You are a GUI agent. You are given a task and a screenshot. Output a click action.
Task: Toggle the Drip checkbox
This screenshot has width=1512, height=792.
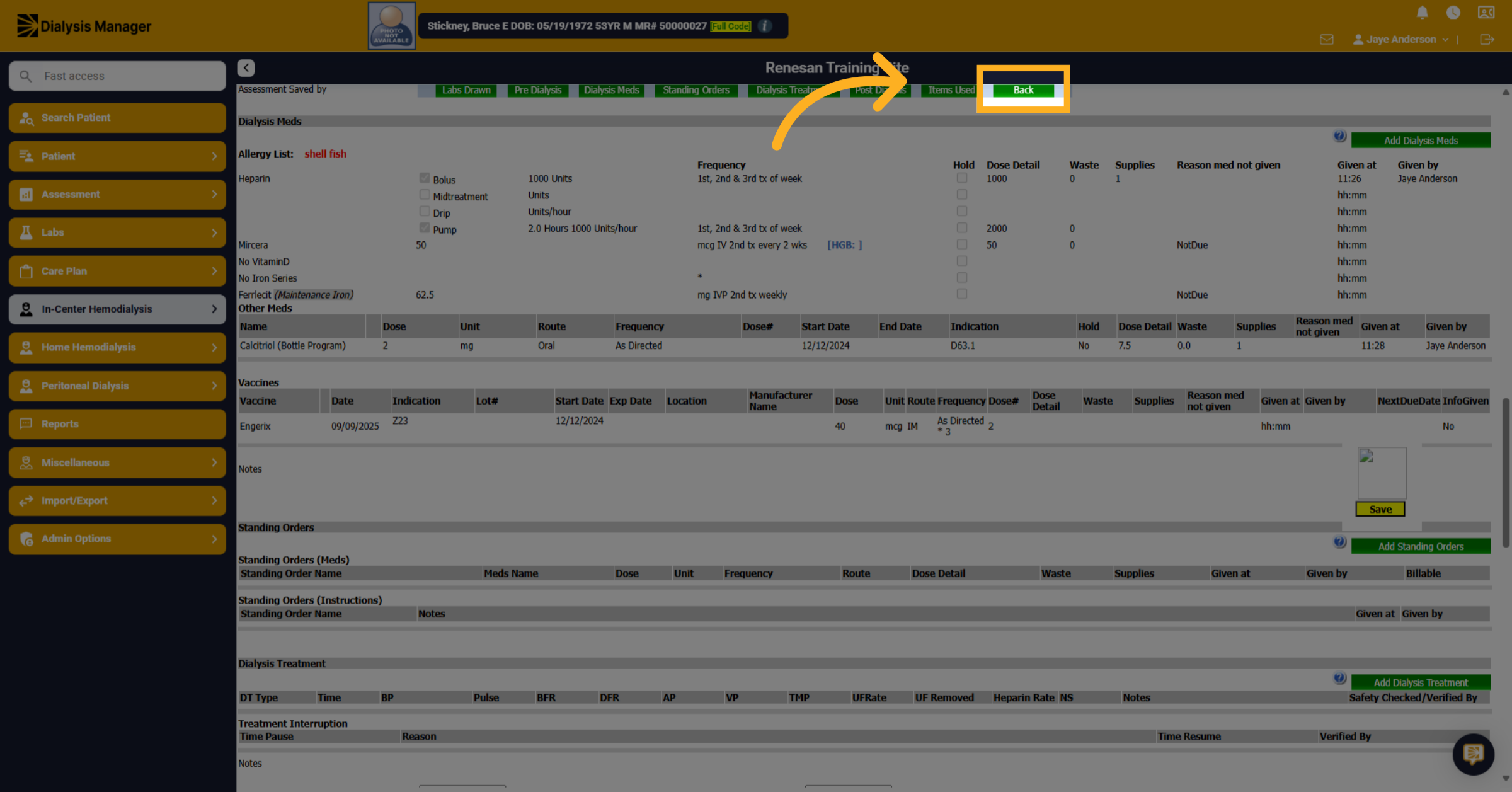[x=425, y=211]
